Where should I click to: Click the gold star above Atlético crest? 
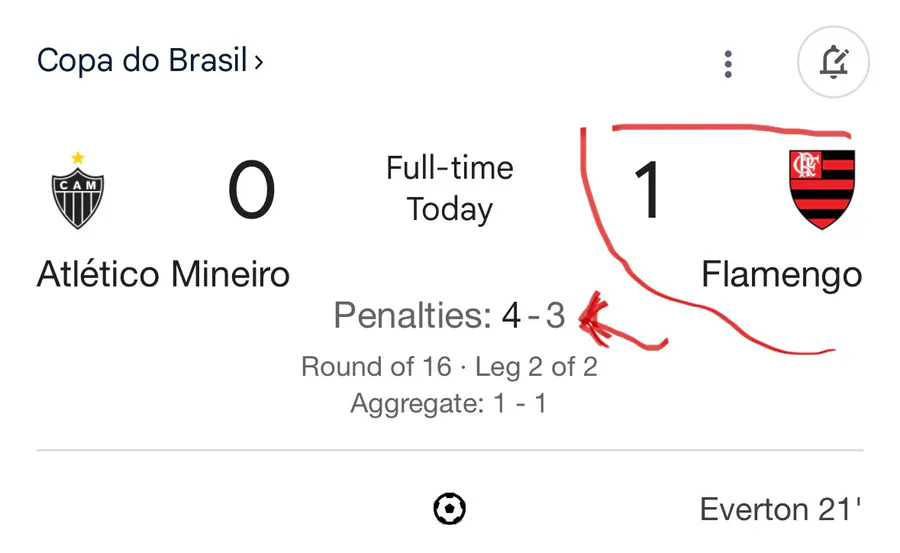(77, 157)
